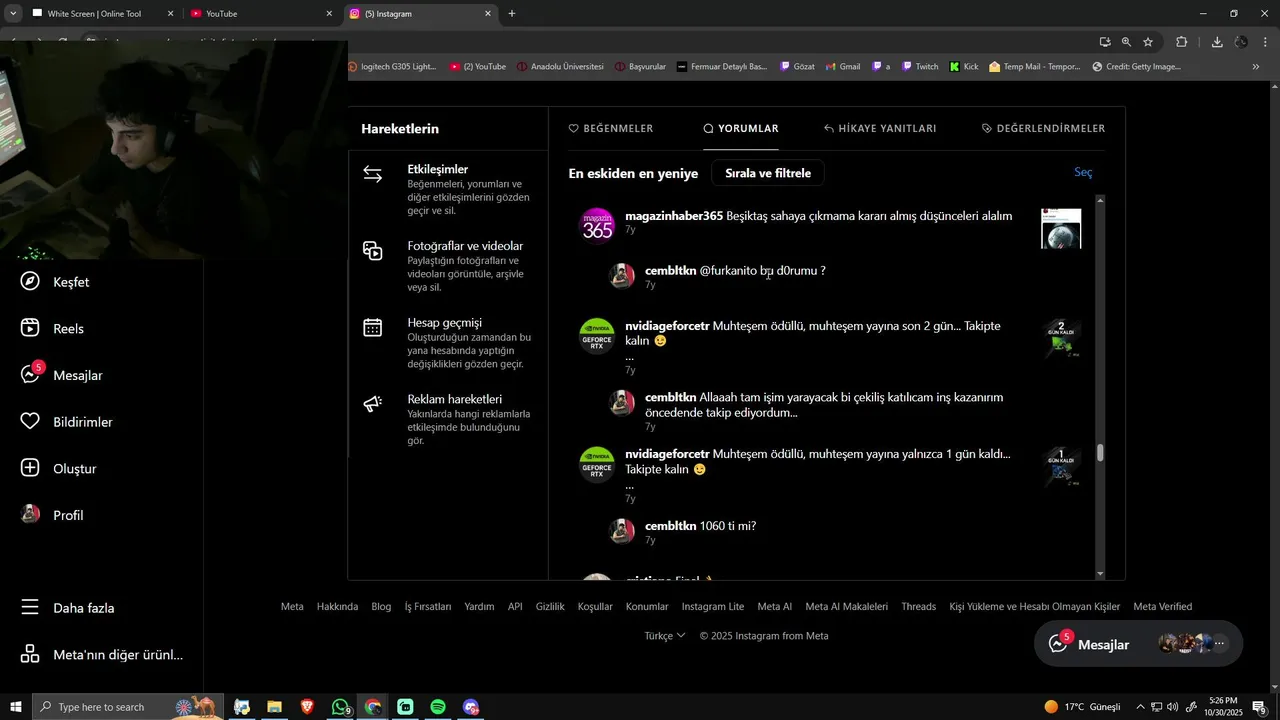This screenshot has height=720, width=1280.
Task: Open the Hakkında footer link
Action: tap(337, 606)
